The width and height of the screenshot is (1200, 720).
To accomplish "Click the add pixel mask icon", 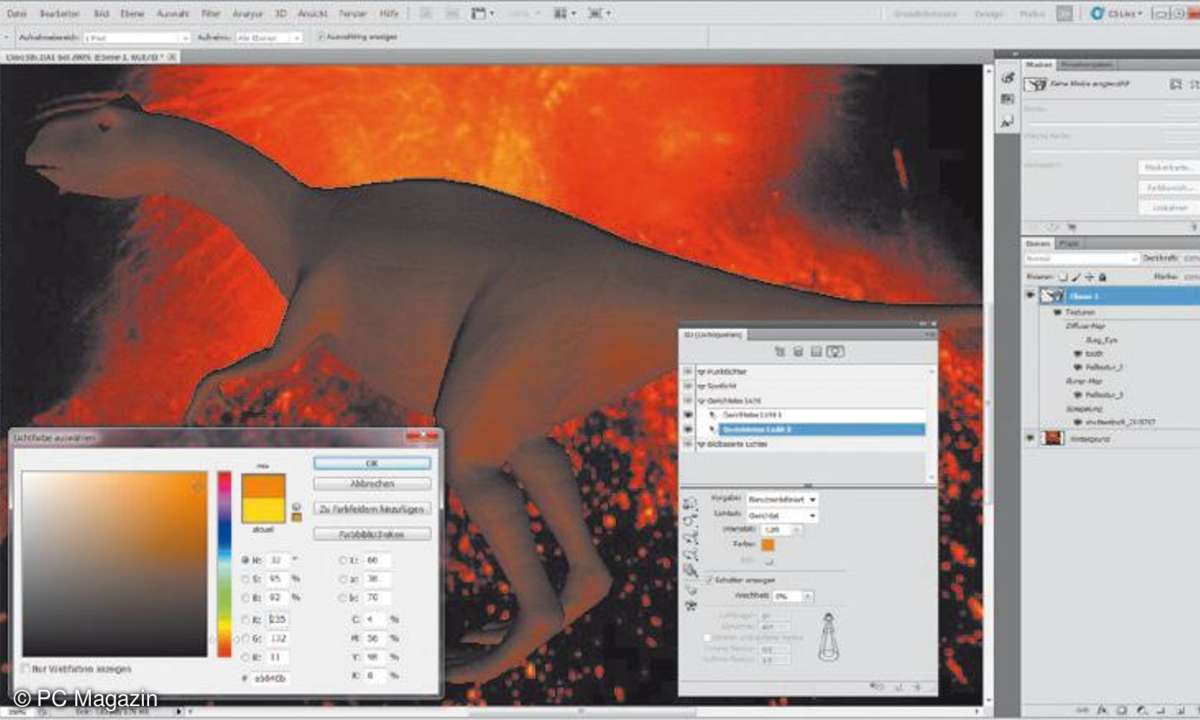I will tap(1176, 85).
